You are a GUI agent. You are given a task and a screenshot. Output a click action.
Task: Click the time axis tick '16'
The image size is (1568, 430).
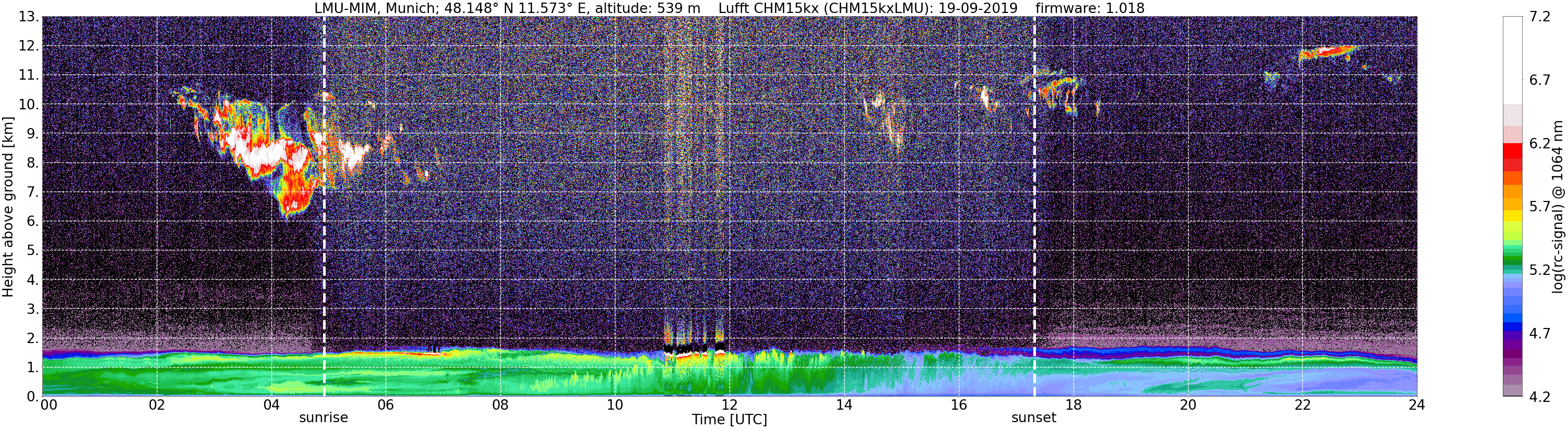[959, 405]
